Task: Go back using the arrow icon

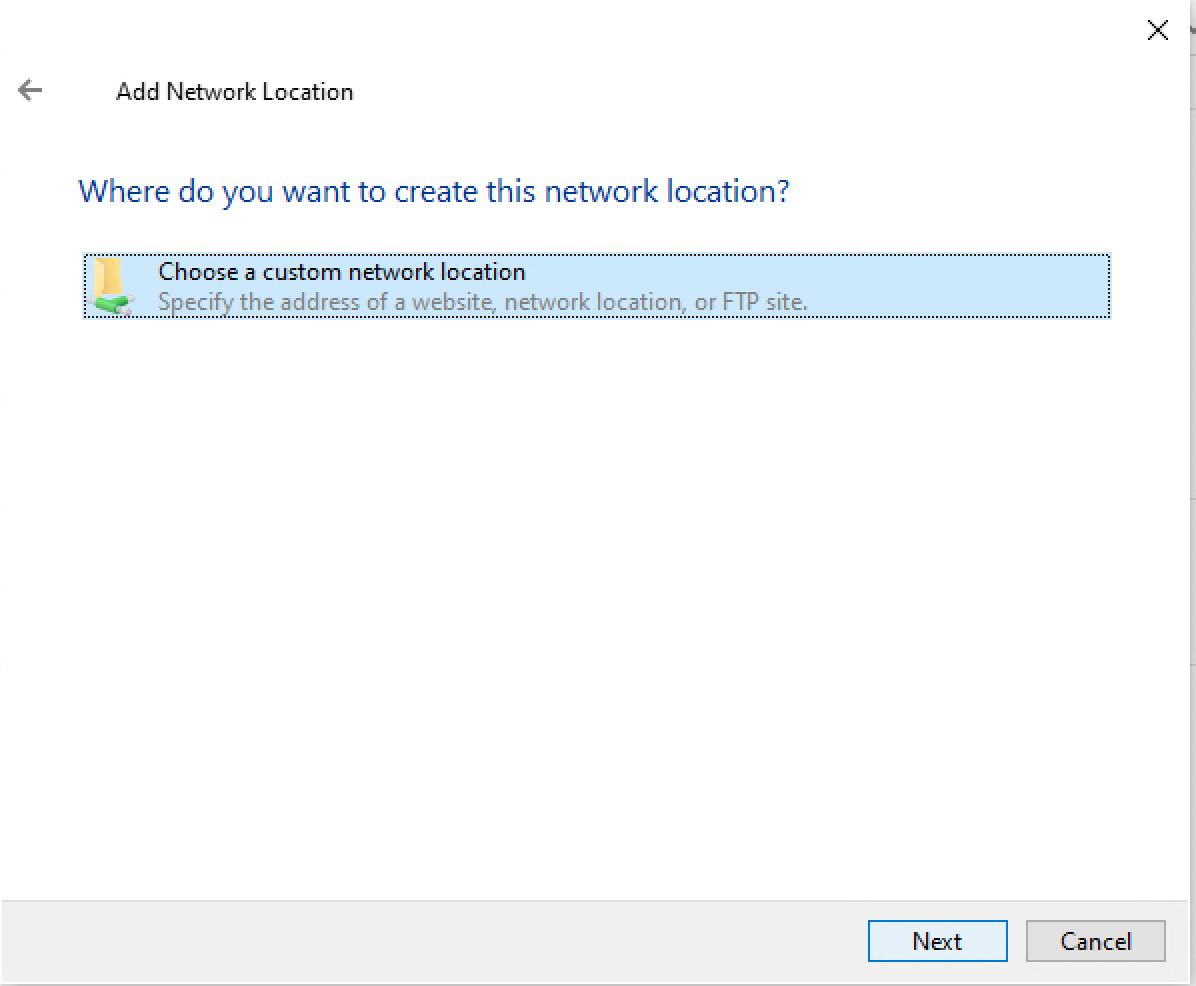Action: (30, 91)
